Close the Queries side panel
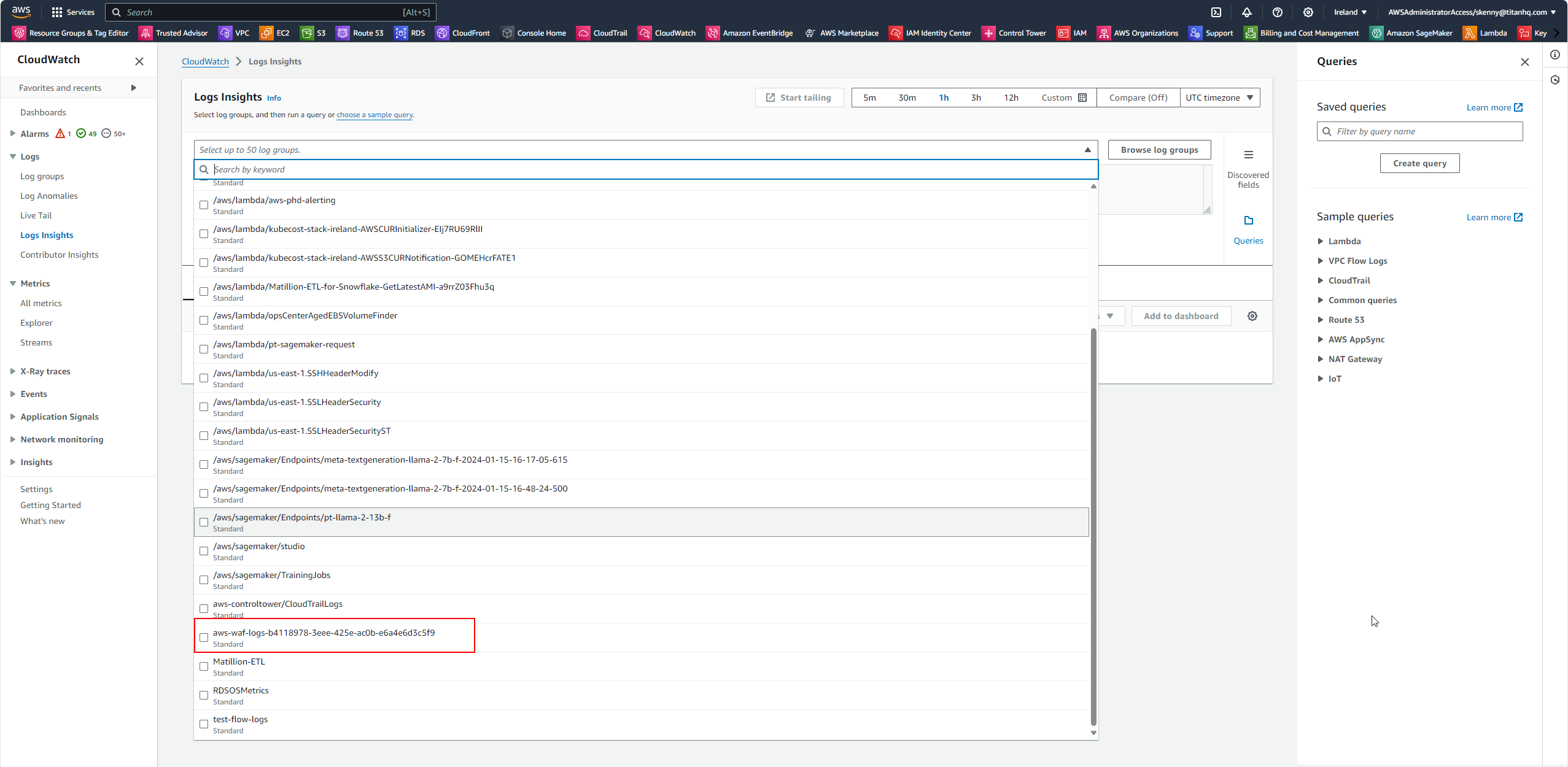The width and height of the screenshot is (1568, 767). point(1525,62)
